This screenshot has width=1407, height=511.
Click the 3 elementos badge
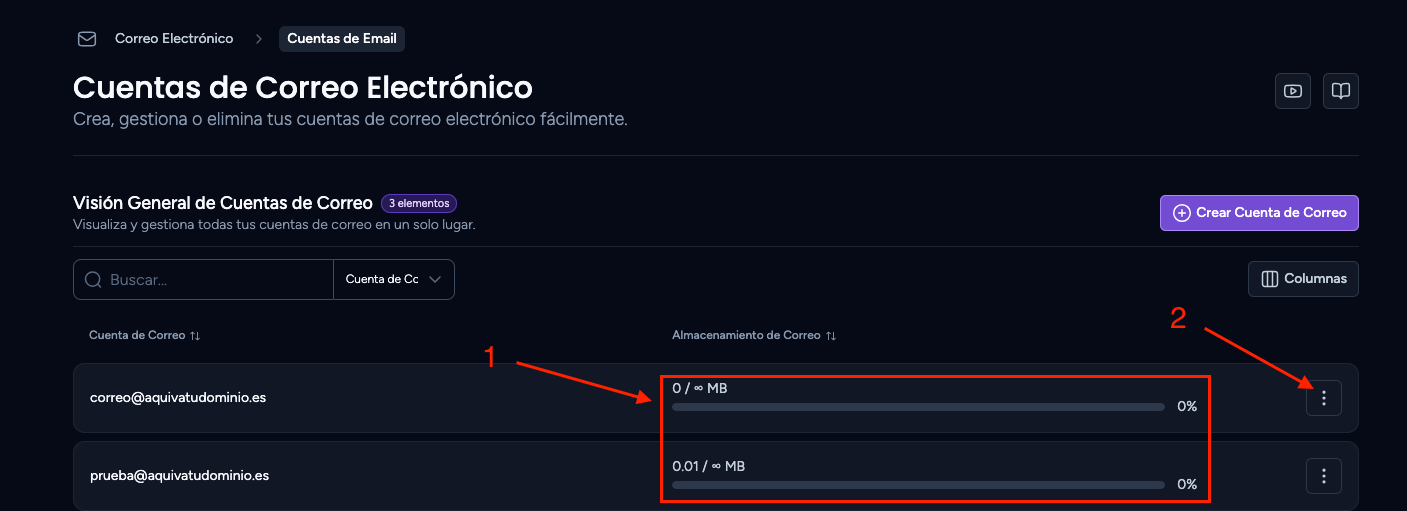coord(419,203)
